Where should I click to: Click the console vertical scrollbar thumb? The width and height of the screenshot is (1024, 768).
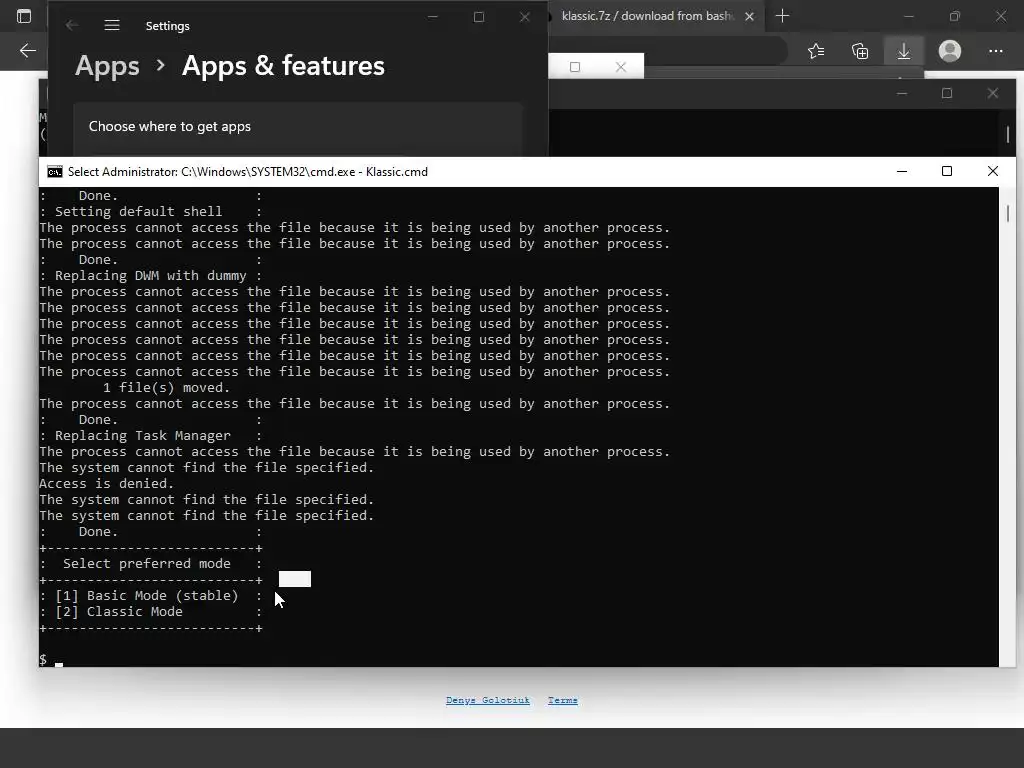coord(1008,213)
